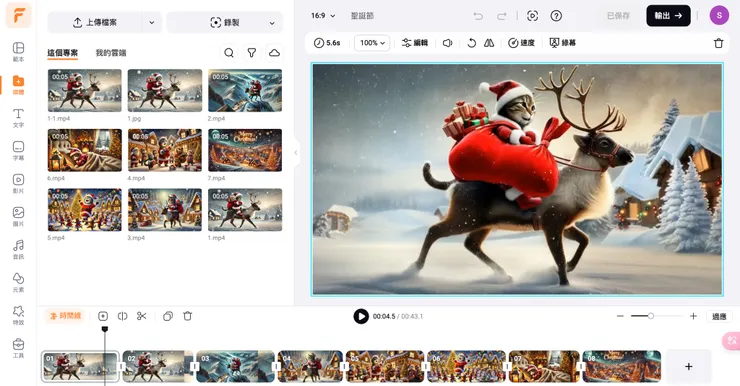Click the timeline trash delete icon
740x386 pixels.
point(187,316)
